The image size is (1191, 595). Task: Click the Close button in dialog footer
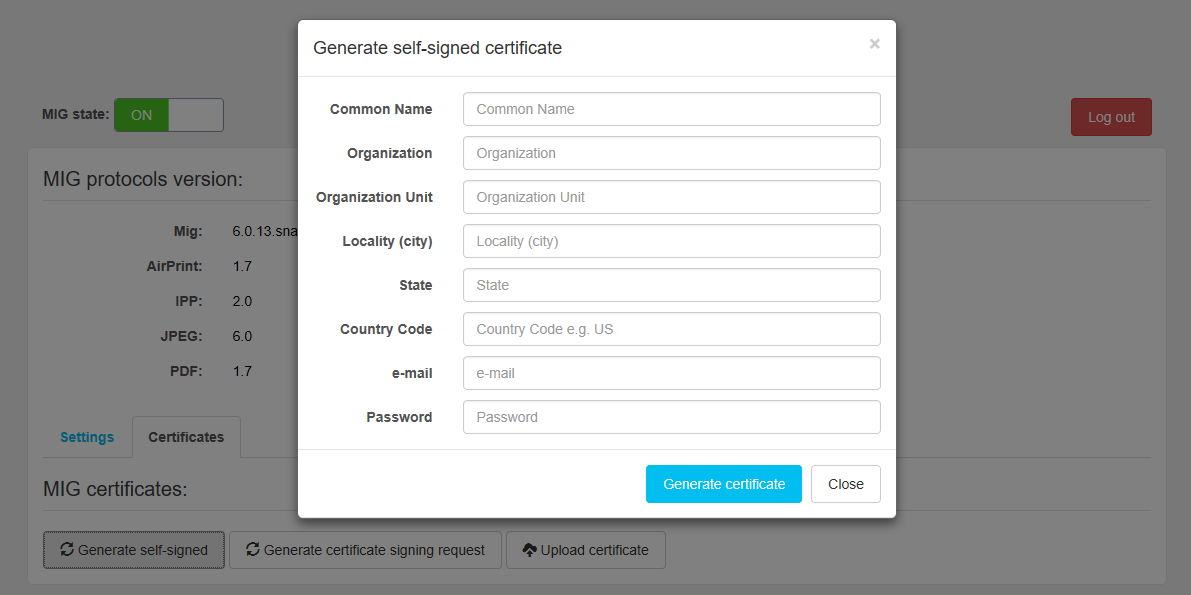click(845, 484)
